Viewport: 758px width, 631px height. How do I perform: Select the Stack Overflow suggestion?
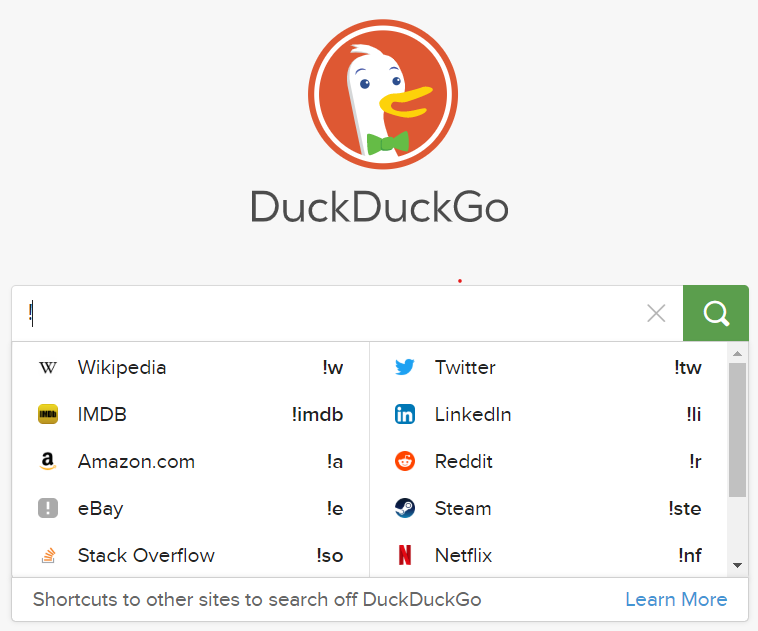click(191, 555)
